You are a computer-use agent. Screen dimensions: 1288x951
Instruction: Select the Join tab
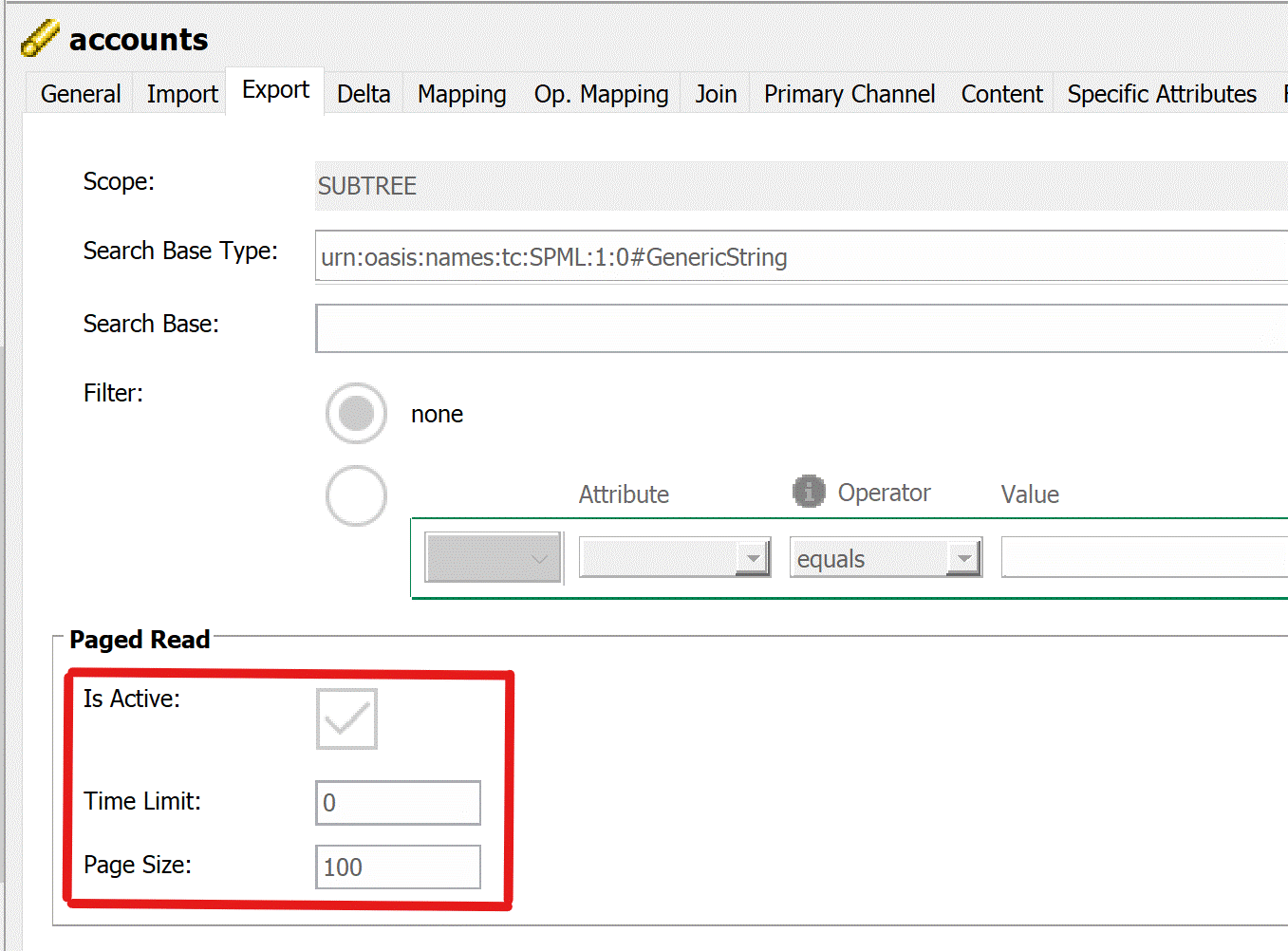715,93
